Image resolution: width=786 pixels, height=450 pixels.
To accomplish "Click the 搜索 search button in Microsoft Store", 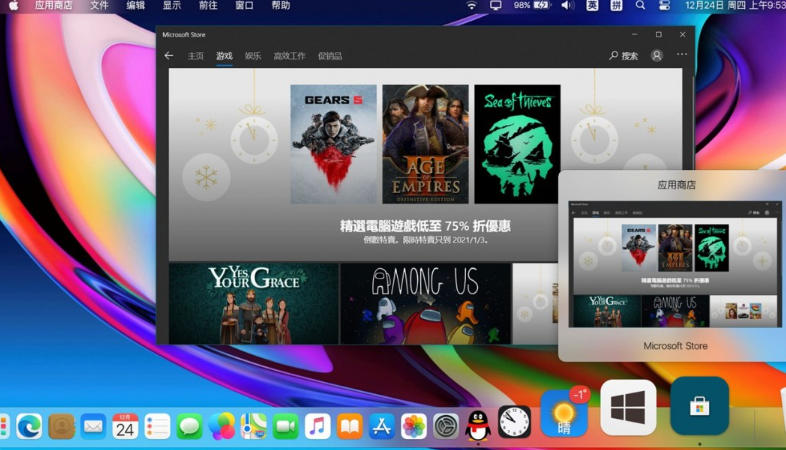I will 624,56.
